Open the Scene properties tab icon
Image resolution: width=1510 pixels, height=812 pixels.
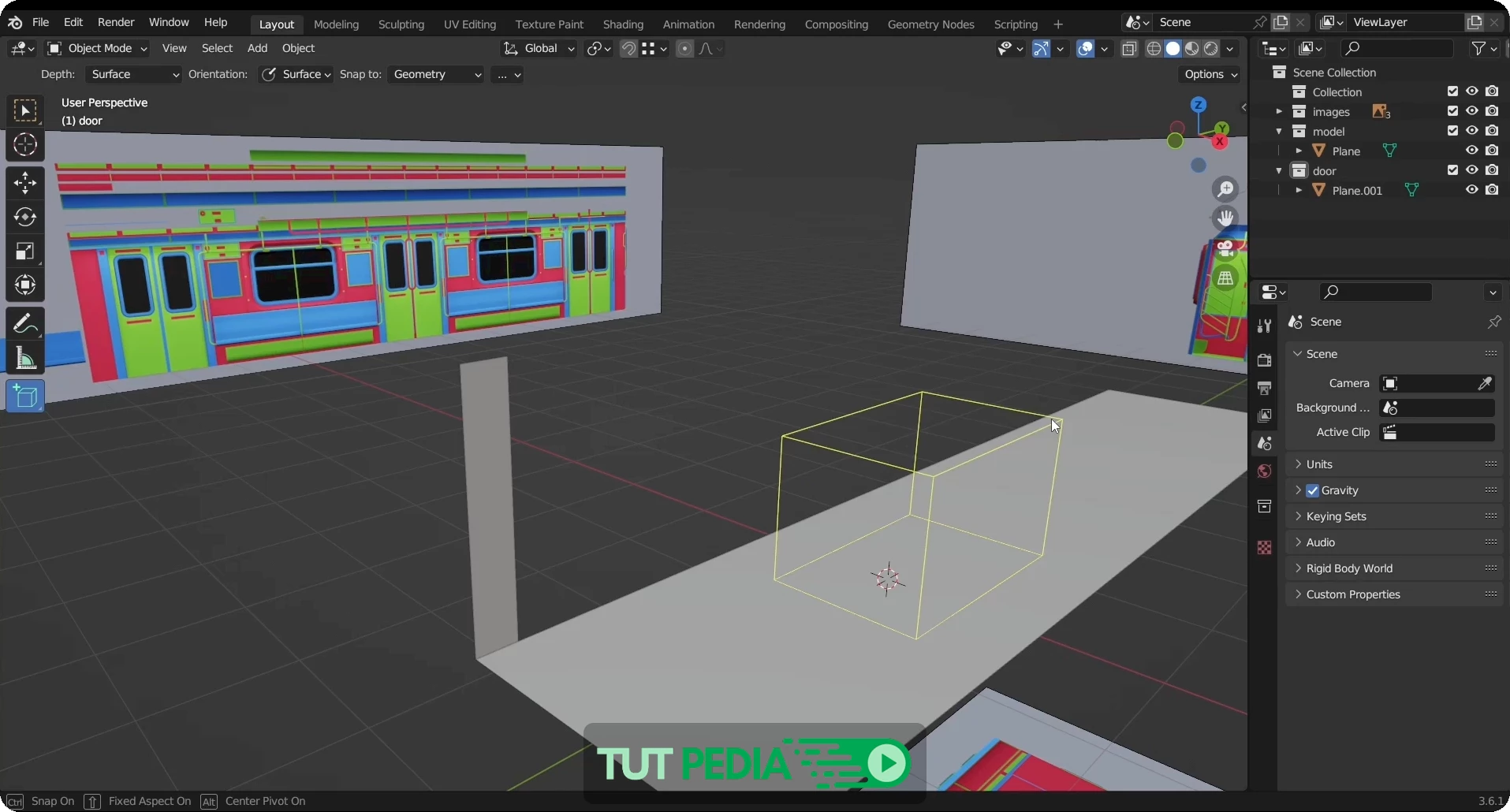click(1265, 443)
